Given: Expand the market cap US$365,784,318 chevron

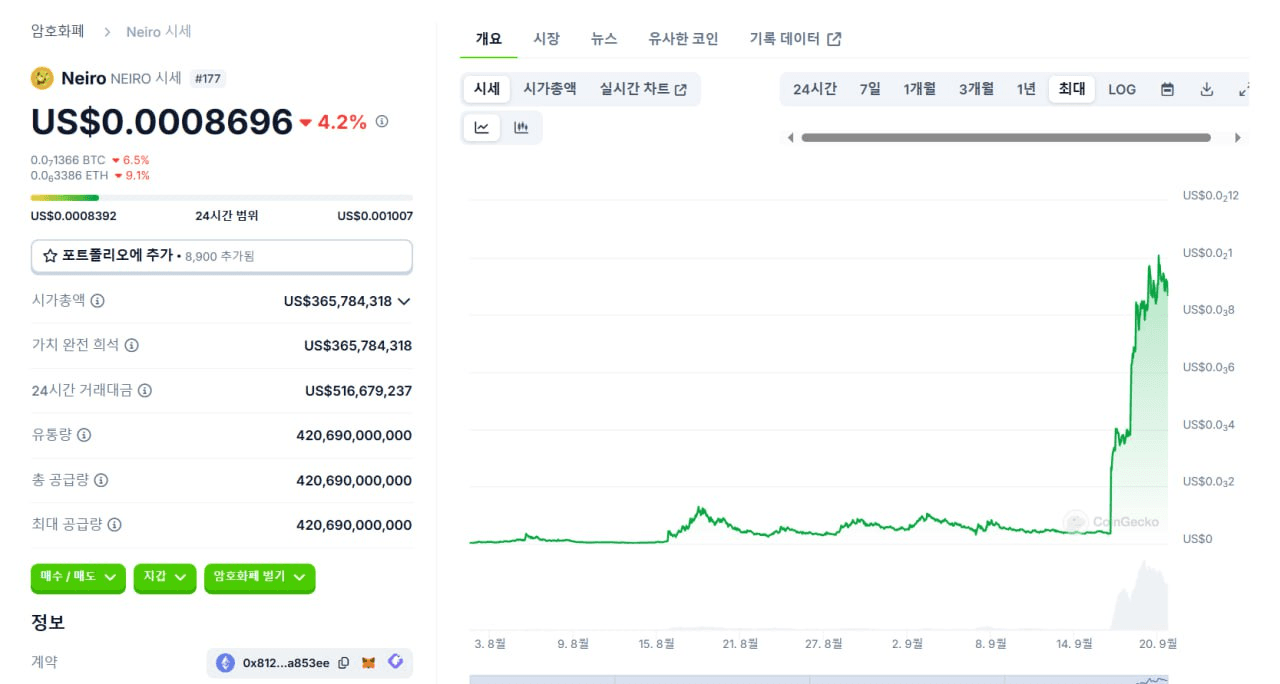Looking at the screenshot, I should coord(404,301).
